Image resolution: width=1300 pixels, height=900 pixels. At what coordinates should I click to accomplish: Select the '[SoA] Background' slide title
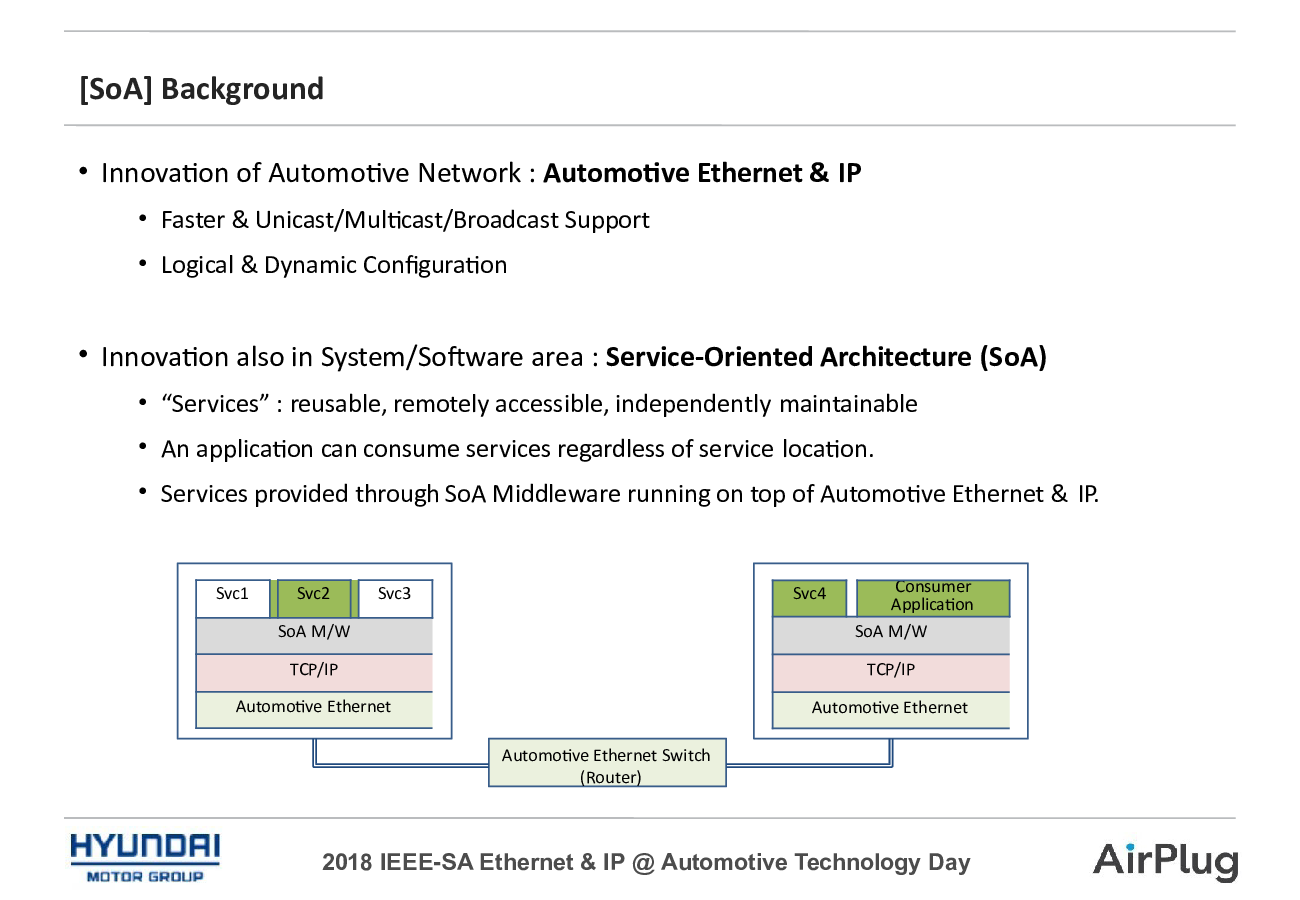(201, 89)
